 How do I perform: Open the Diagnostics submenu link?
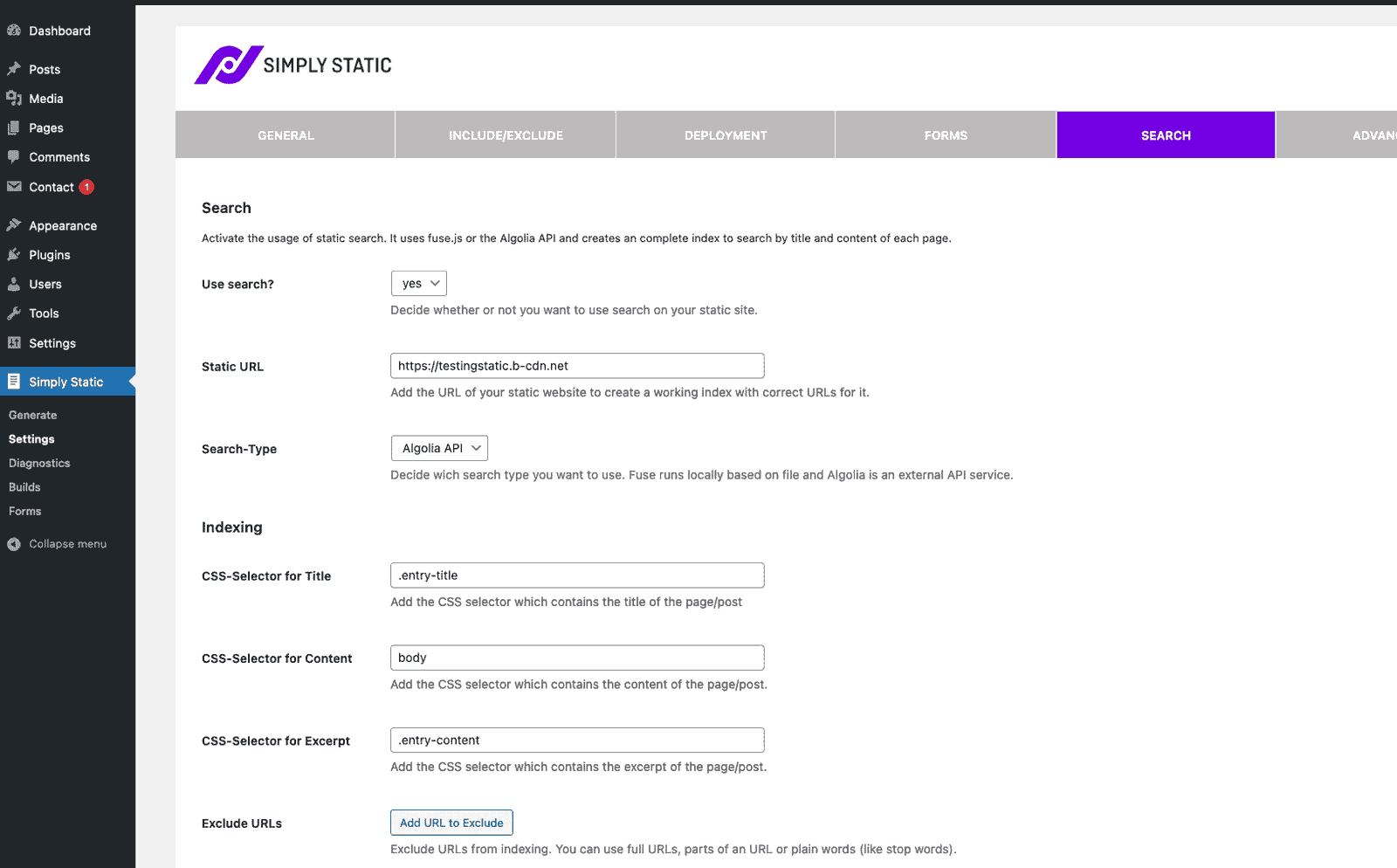(x=39, y=463)
